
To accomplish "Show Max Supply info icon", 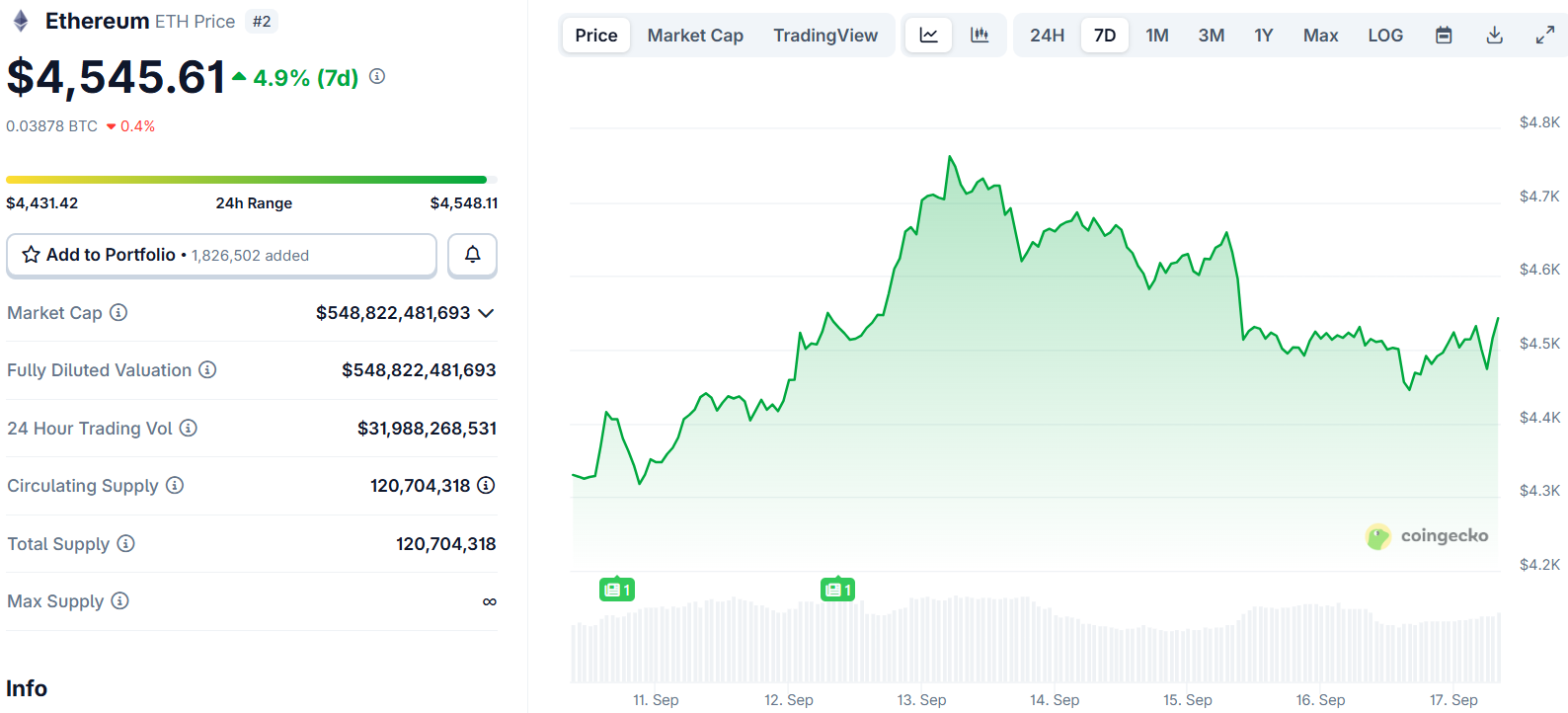I will [119, 600].
